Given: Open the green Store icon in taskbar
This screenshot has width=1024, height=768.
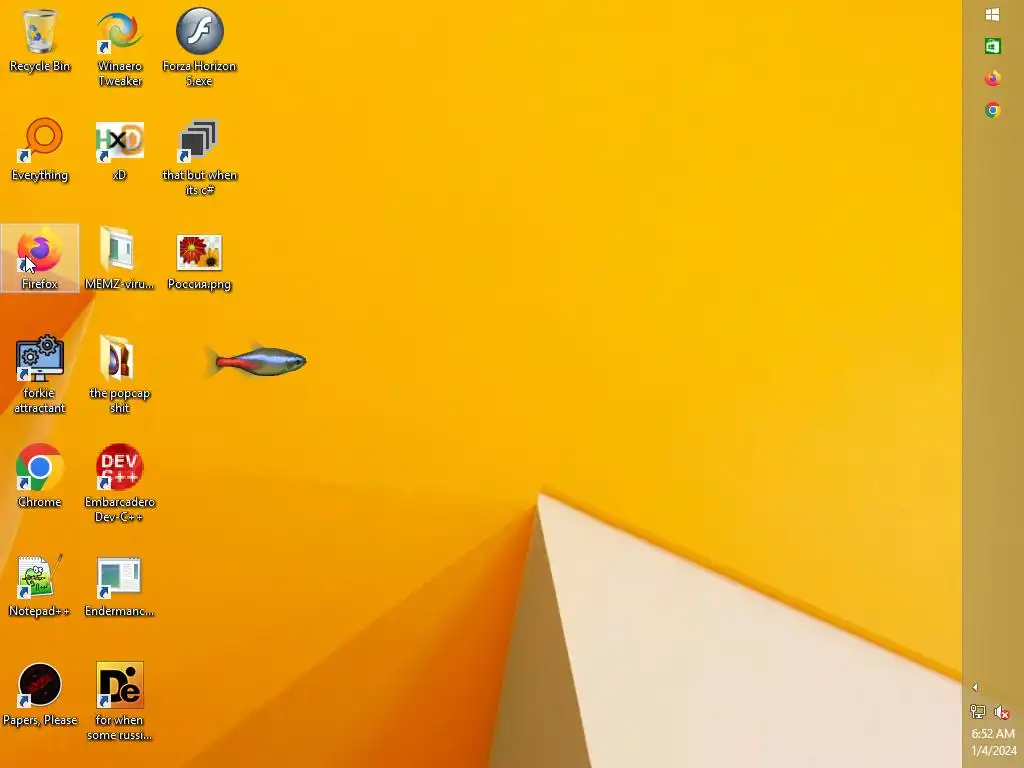Looking at the screenshot, I should click(x=992, y=46).
